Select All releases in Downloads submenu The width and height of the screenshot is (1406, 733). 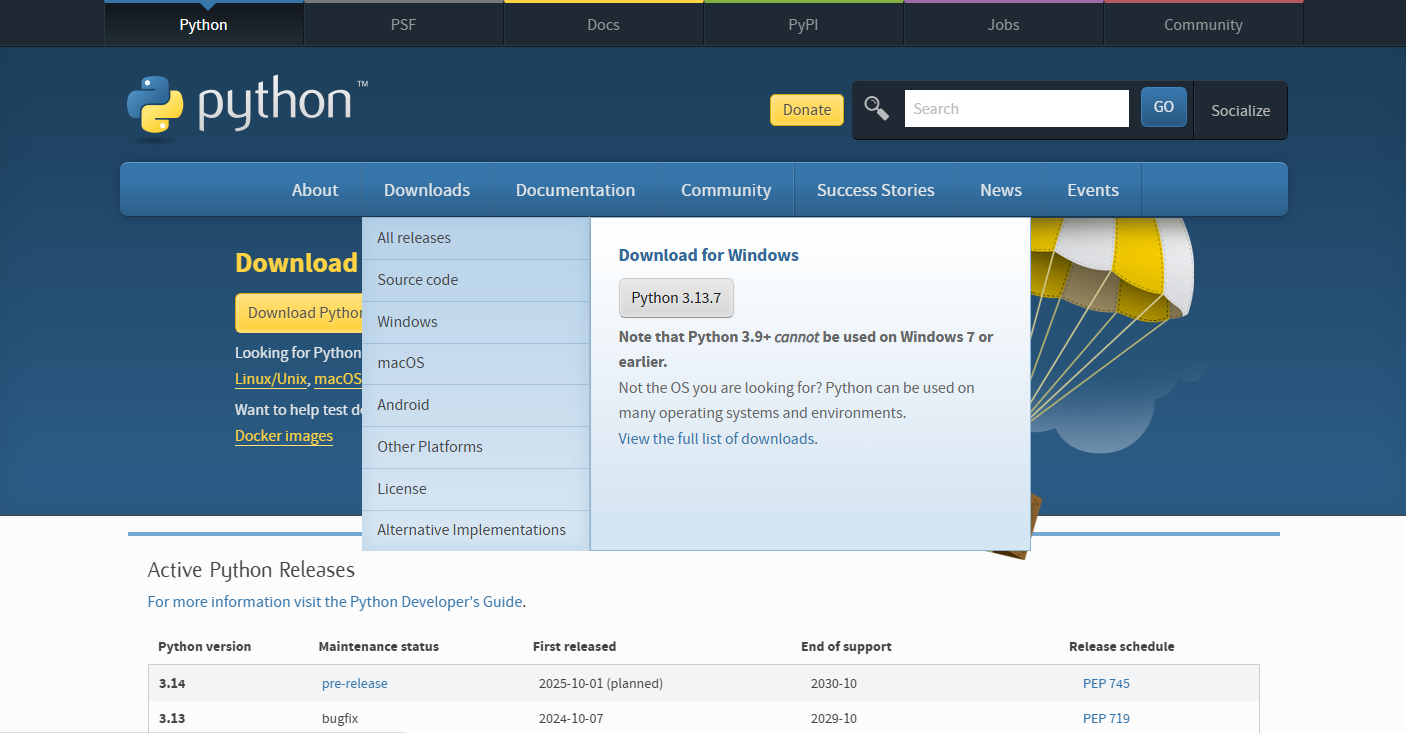pyautogui.click(x=476, y=238)
